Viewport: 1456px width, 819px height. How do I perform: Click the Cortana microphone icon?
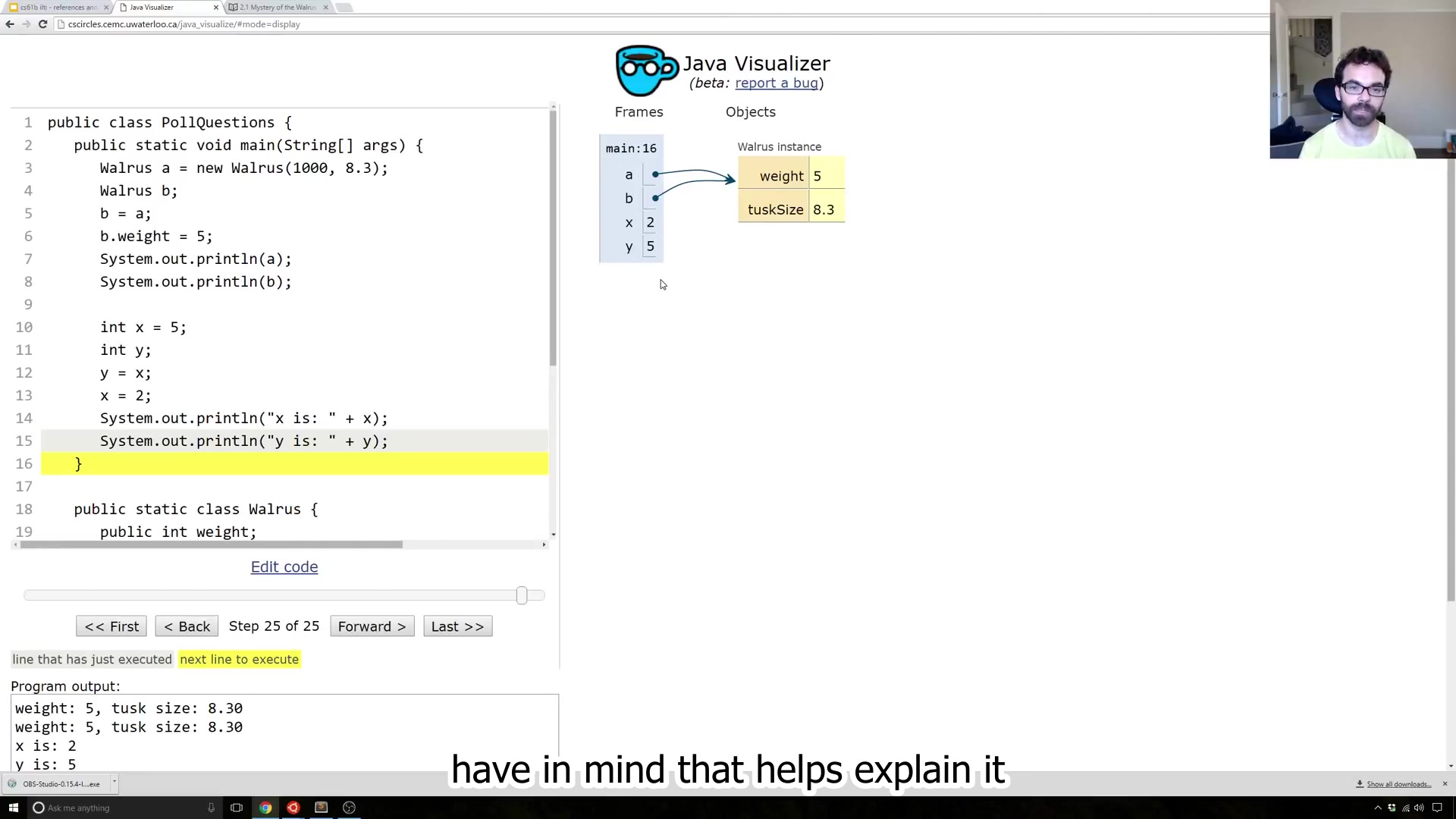pos(211,808)
